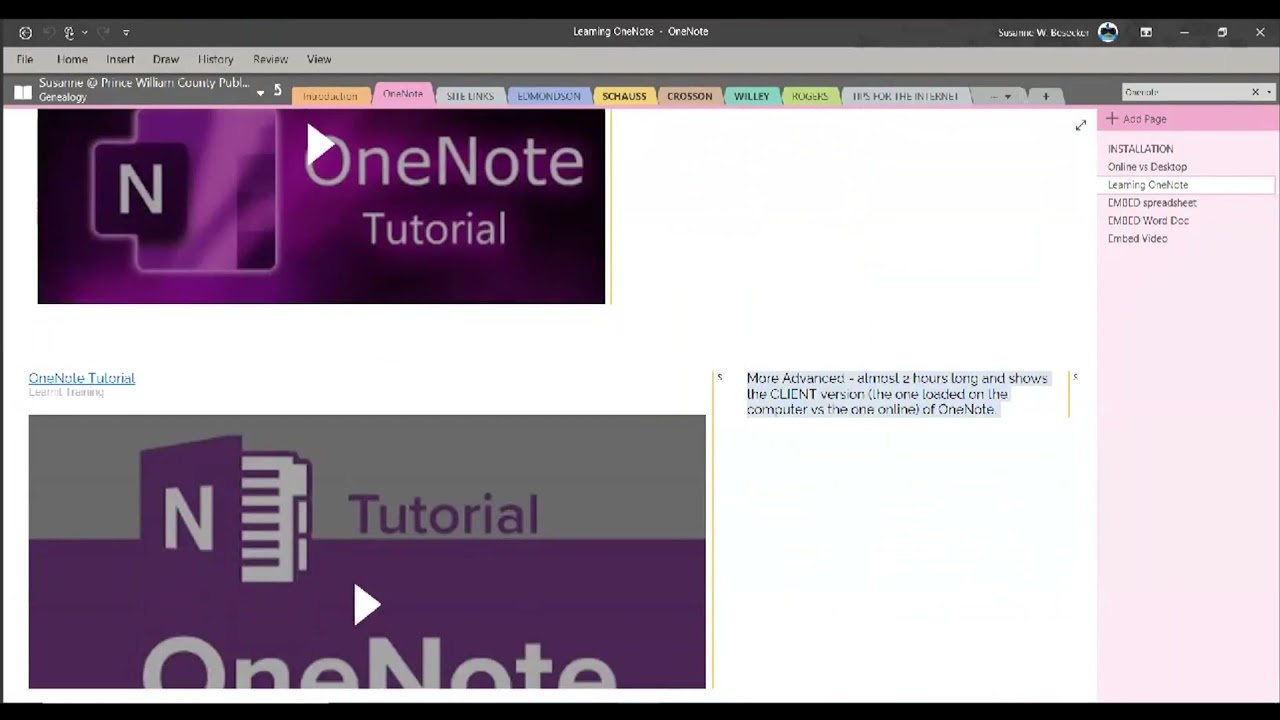Play the upper OneNote Tutorial video
Screen dimensions: 1280x720
pos(321,146)
